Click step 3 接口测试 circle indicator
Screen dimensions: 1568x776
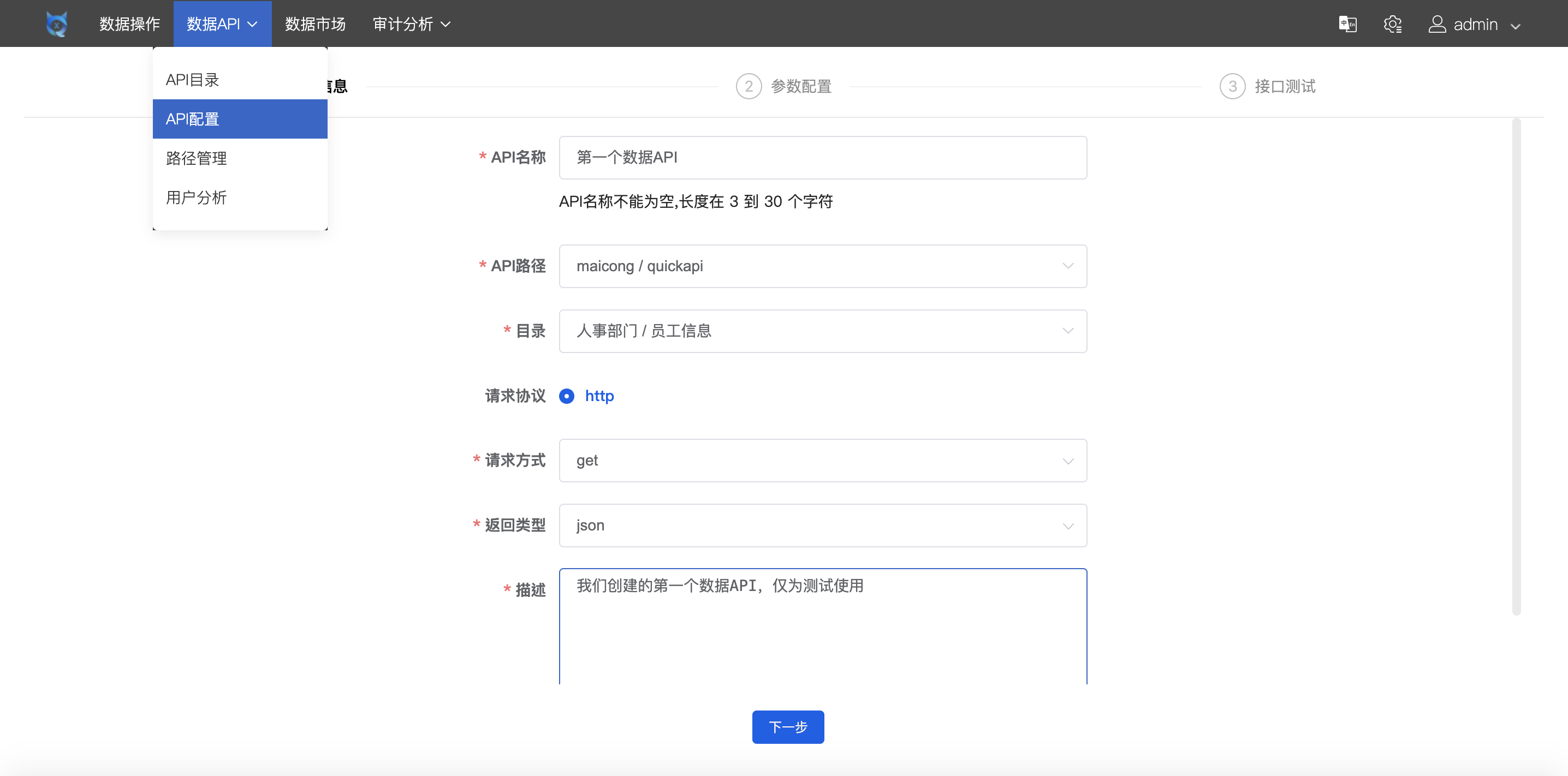[1233, 86]
